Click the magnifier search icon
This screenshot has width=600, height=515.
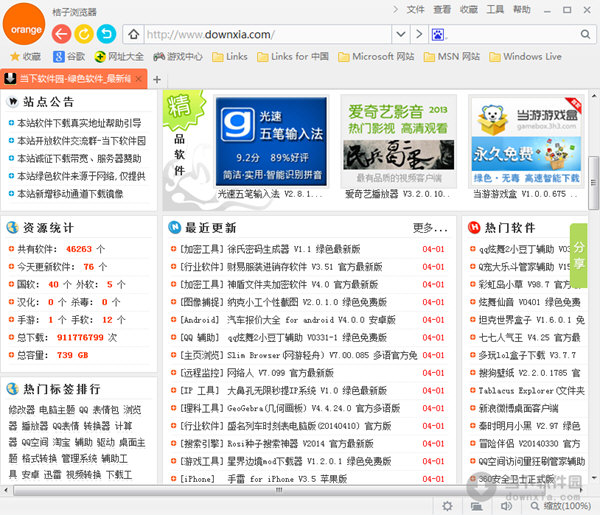585,34
